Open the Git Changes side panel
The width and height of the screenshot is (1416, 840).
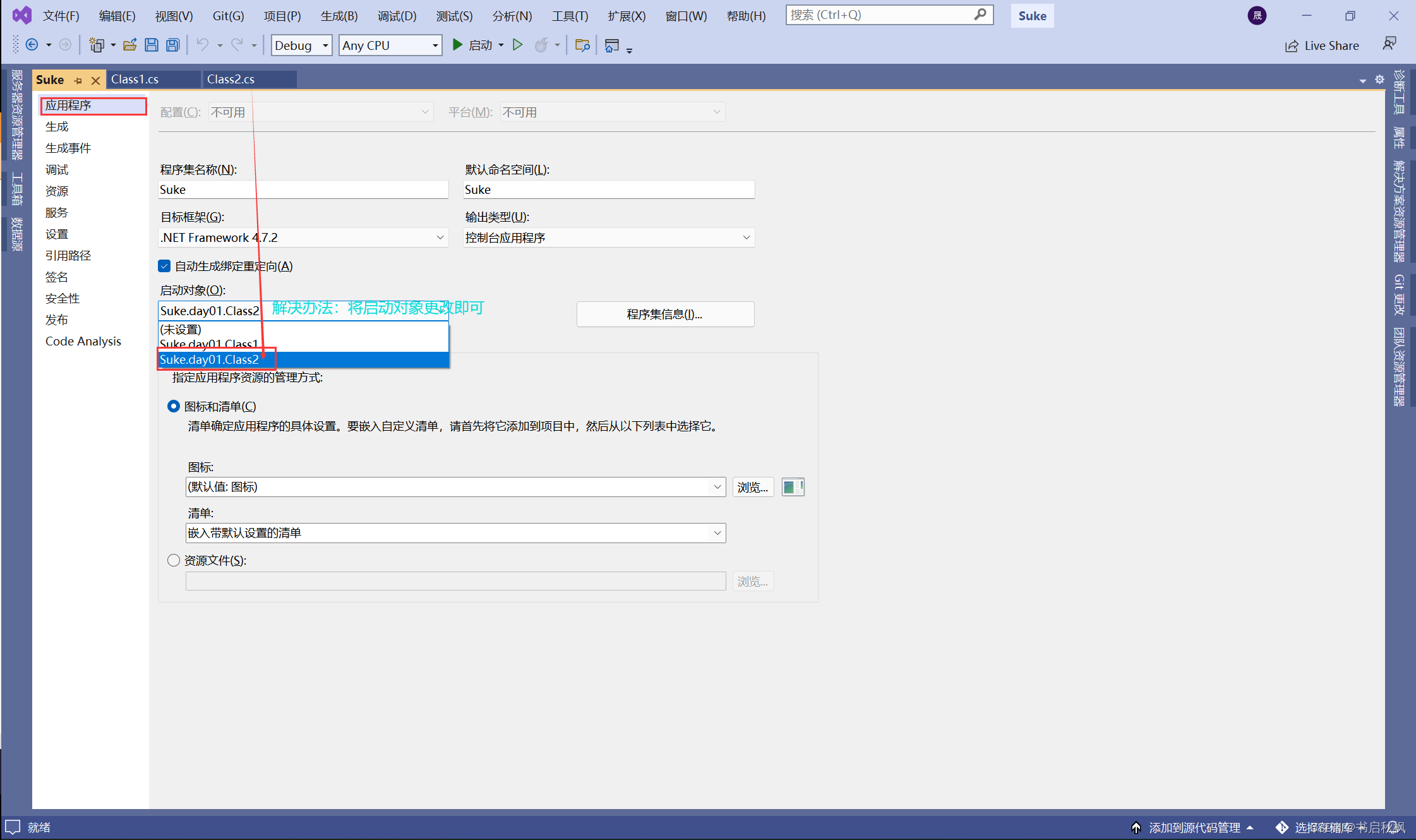click(1400, 294)
